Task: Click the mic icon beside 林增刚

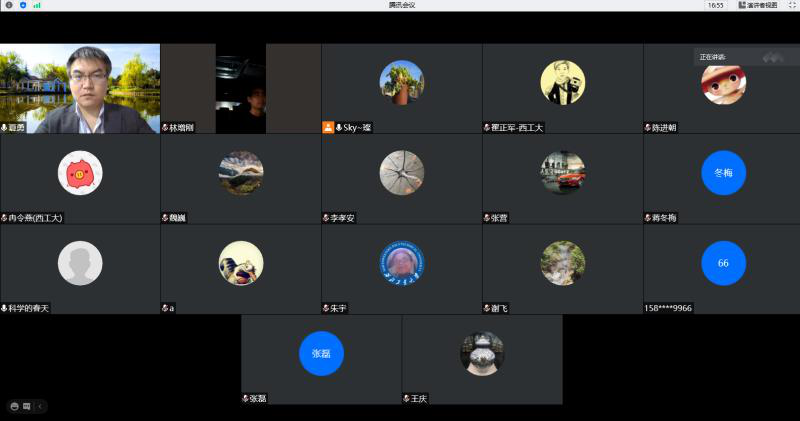Action: [x=165, y=128]
